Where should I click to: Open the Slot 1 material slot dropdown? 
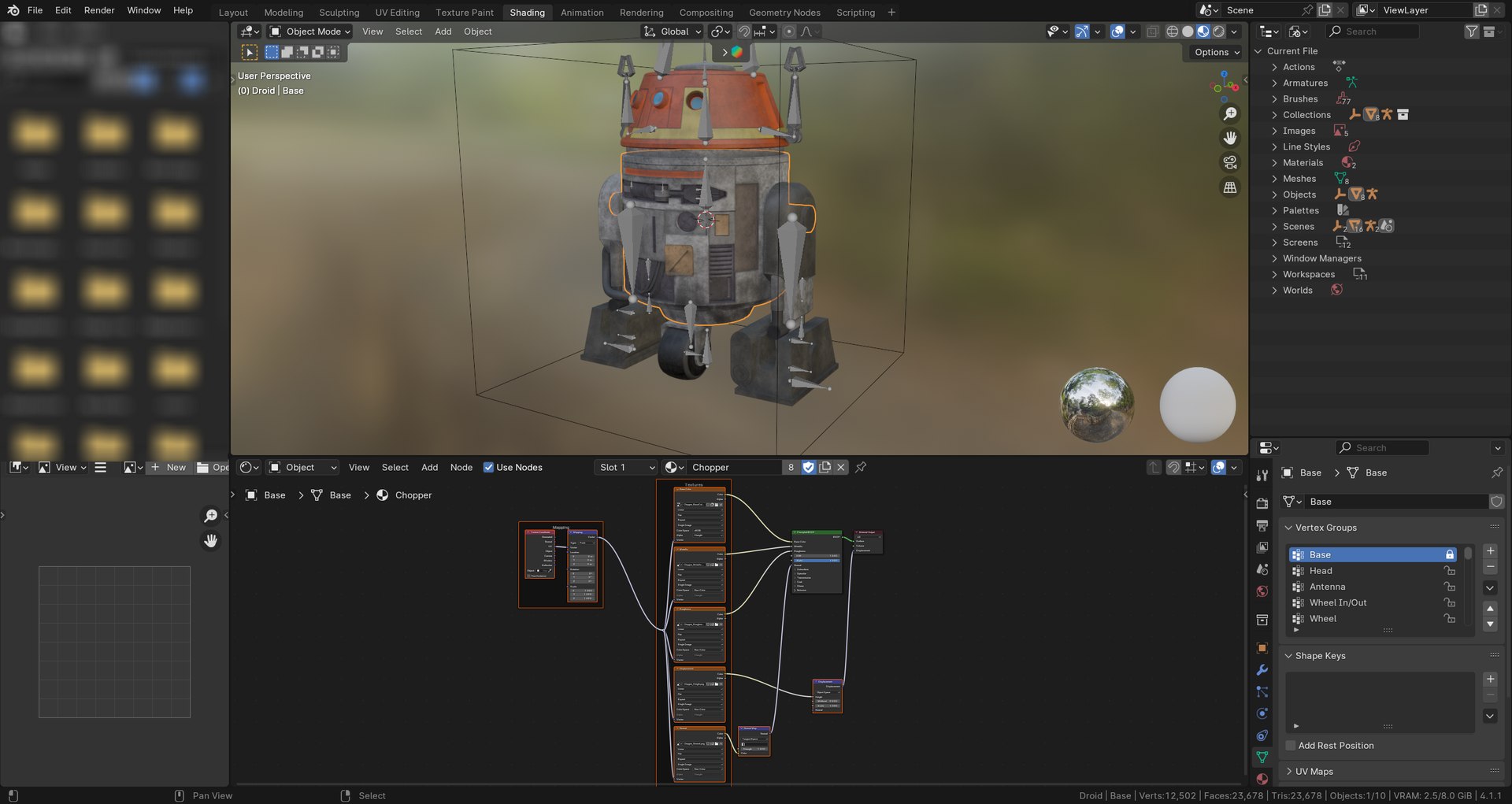626,468
